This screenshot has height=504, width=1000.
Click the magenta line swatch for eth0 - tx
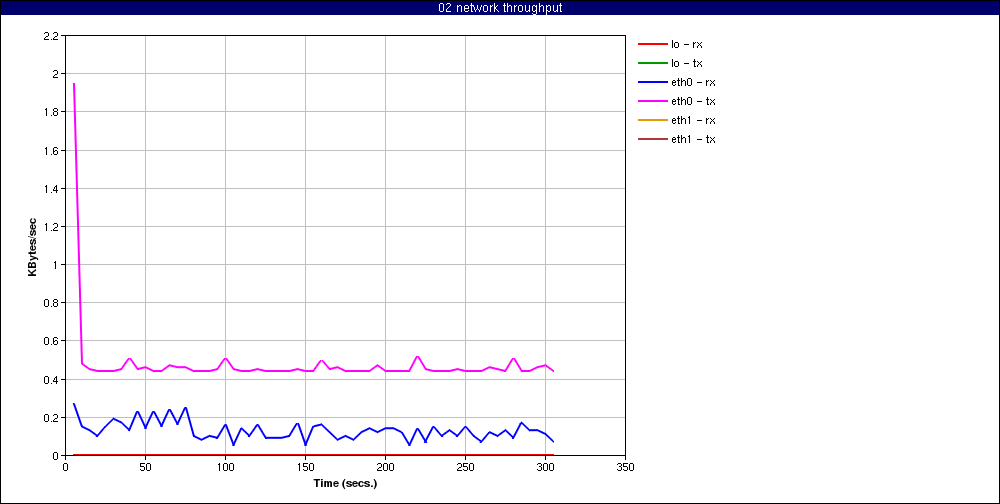[x=652, y=101]
